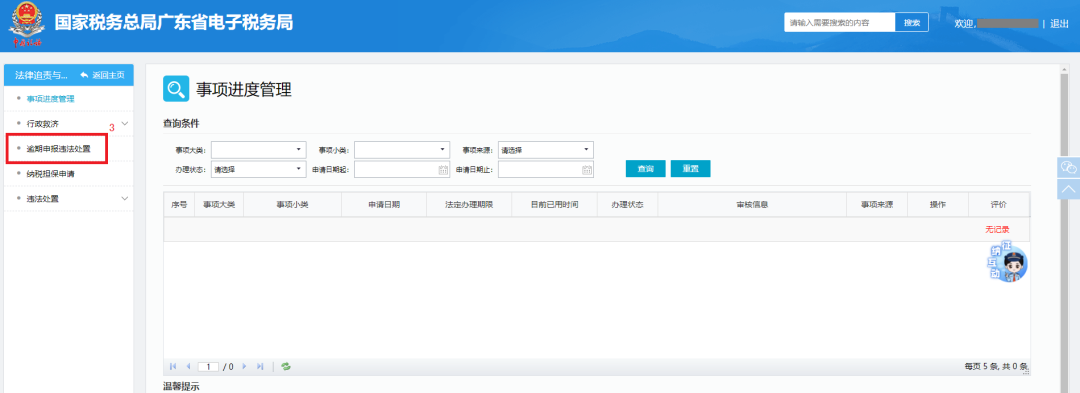Click the back-to-top arrow side button

[x=1068, y=189]
